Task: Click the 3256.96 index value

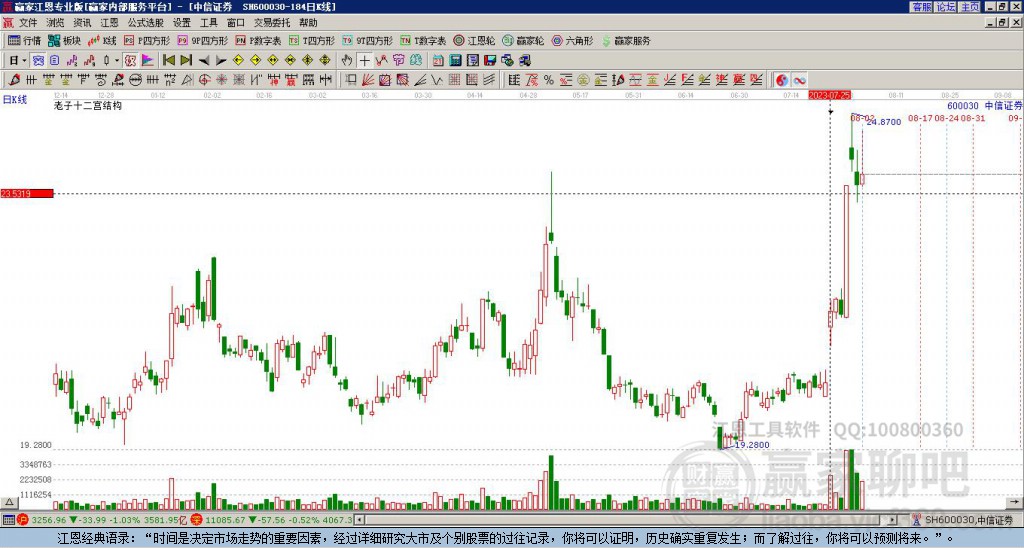Action: (x=49, y=520)
